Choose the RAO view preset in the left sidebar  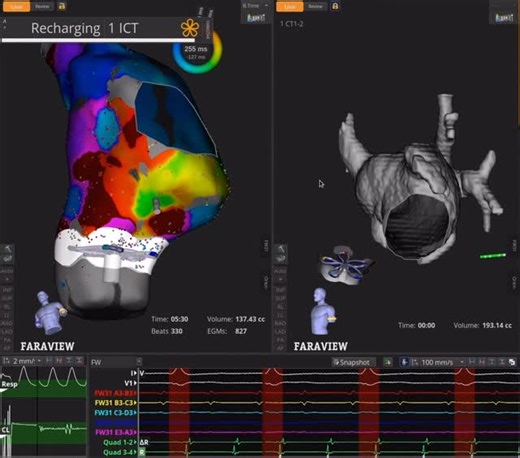coord(7,323)
